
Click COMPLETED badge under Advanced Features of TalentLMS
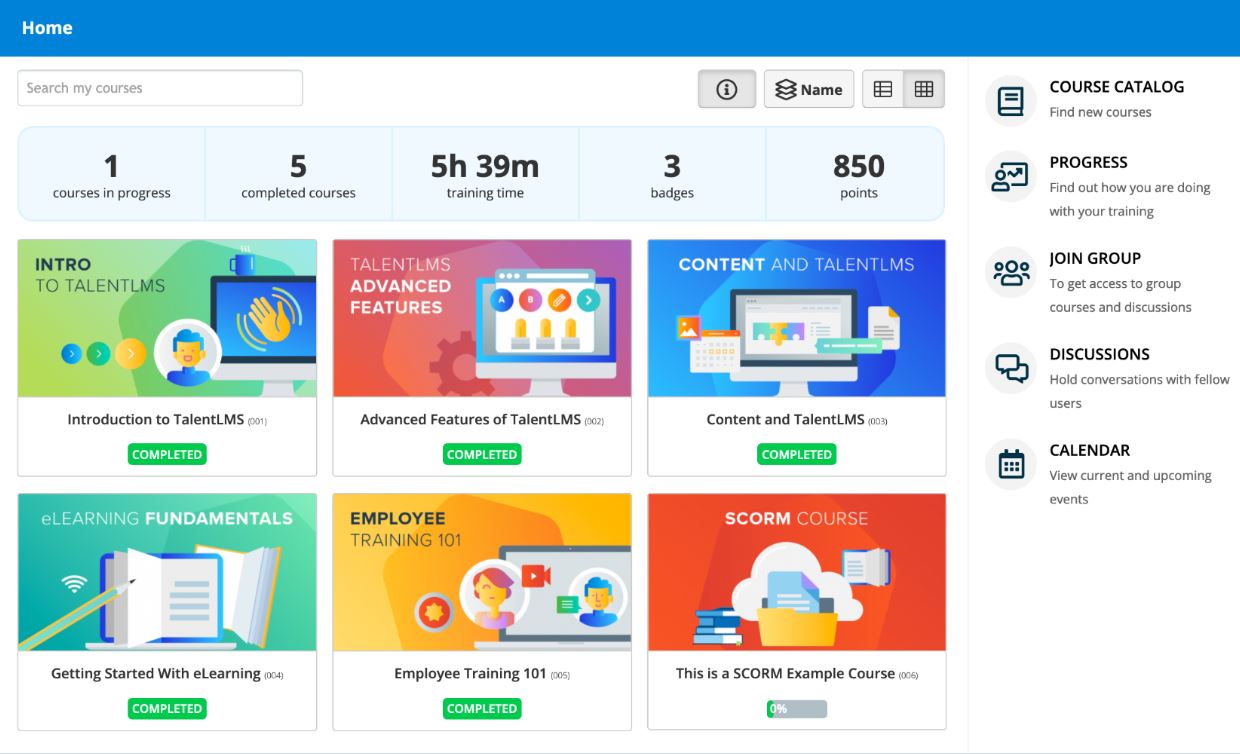click(x=482, y=455)
